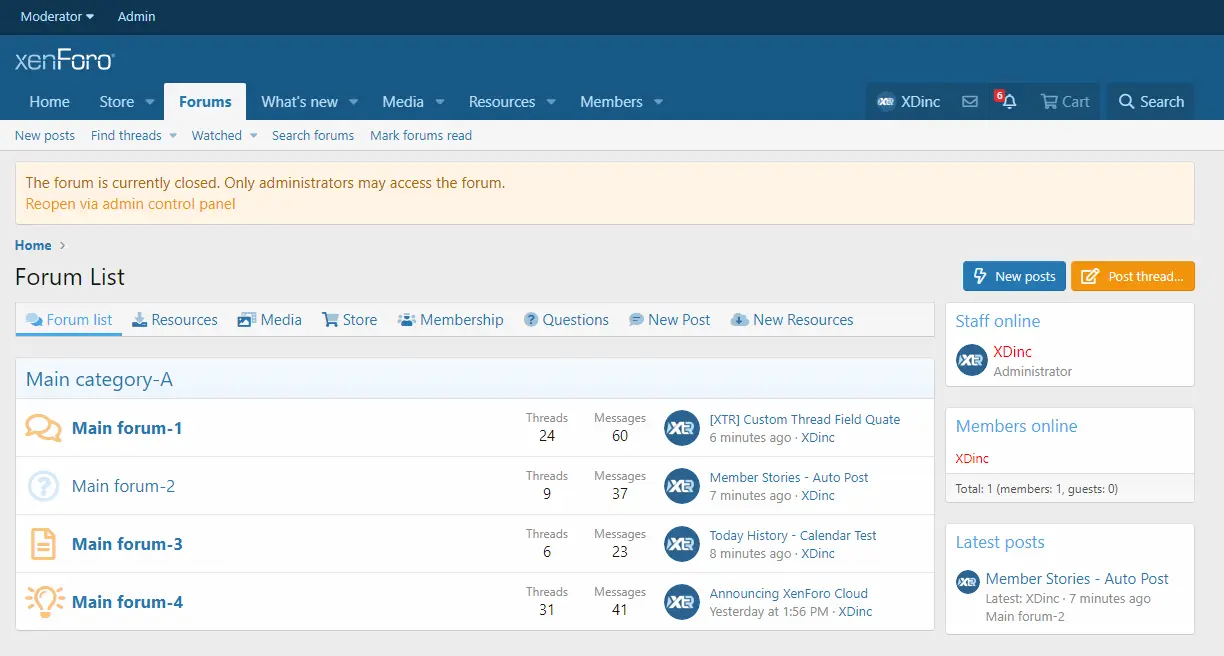Viewport: 1224px width, 656px height.
Task: Open the envelope conversations inbox icon
Action: [969, 101]
